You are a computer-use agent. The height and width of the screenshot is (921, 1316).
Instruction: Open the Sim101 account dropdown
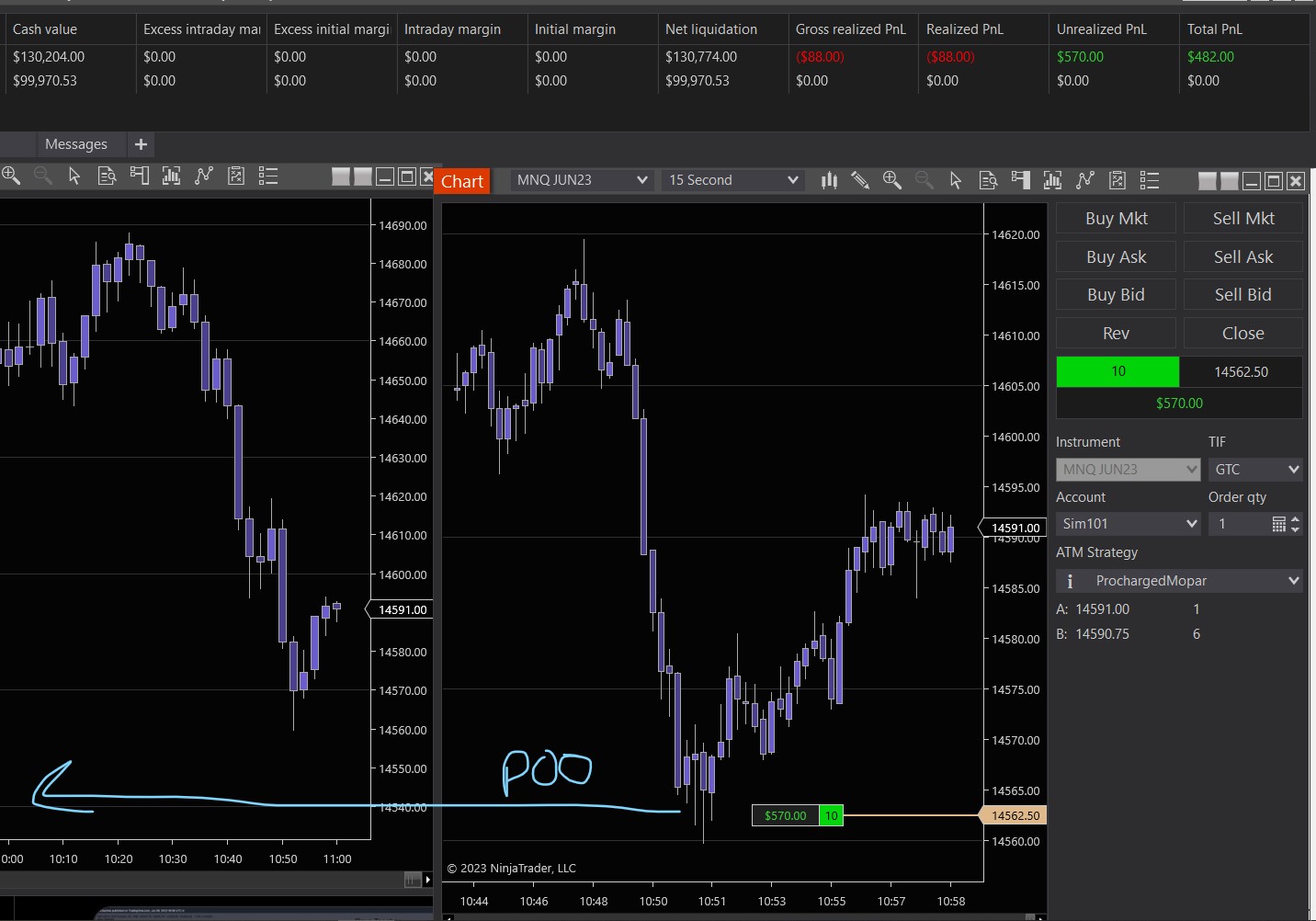tap(1129, 524)
